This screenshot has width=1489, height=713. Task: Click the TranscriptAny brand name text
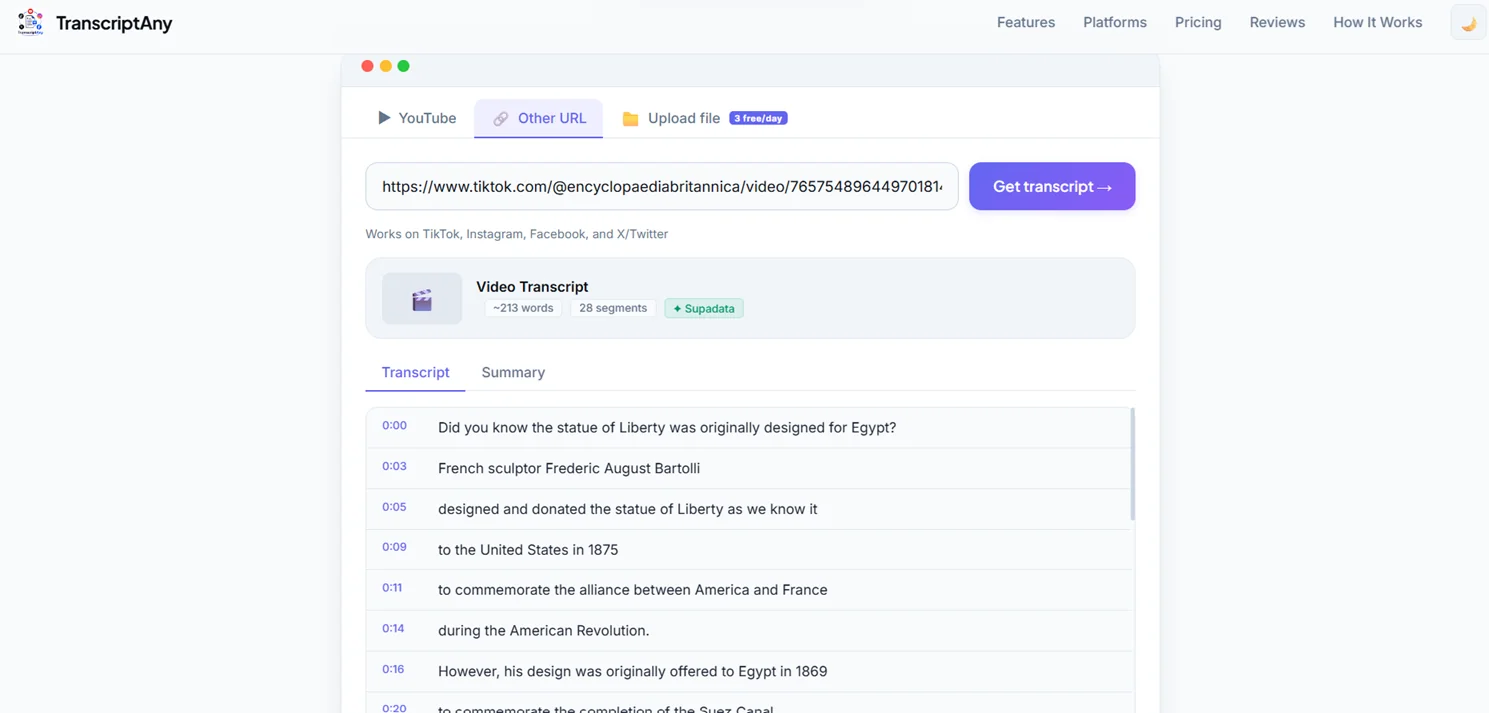click(114, 23)
